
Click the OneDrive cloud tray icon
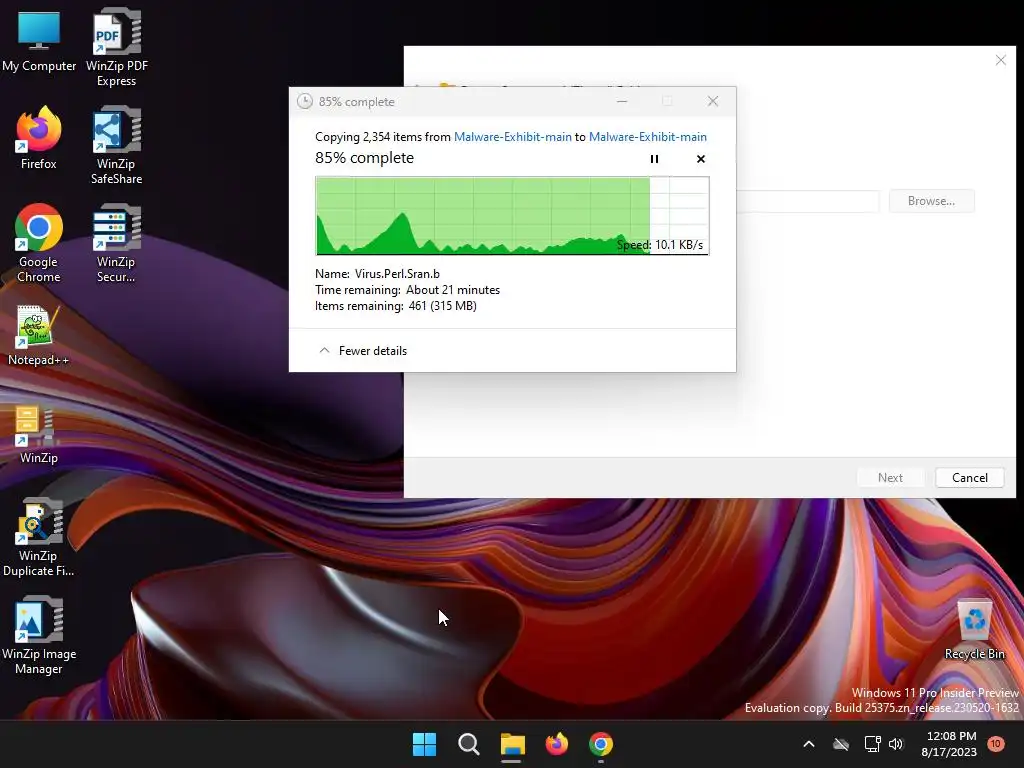coord(841,744)
